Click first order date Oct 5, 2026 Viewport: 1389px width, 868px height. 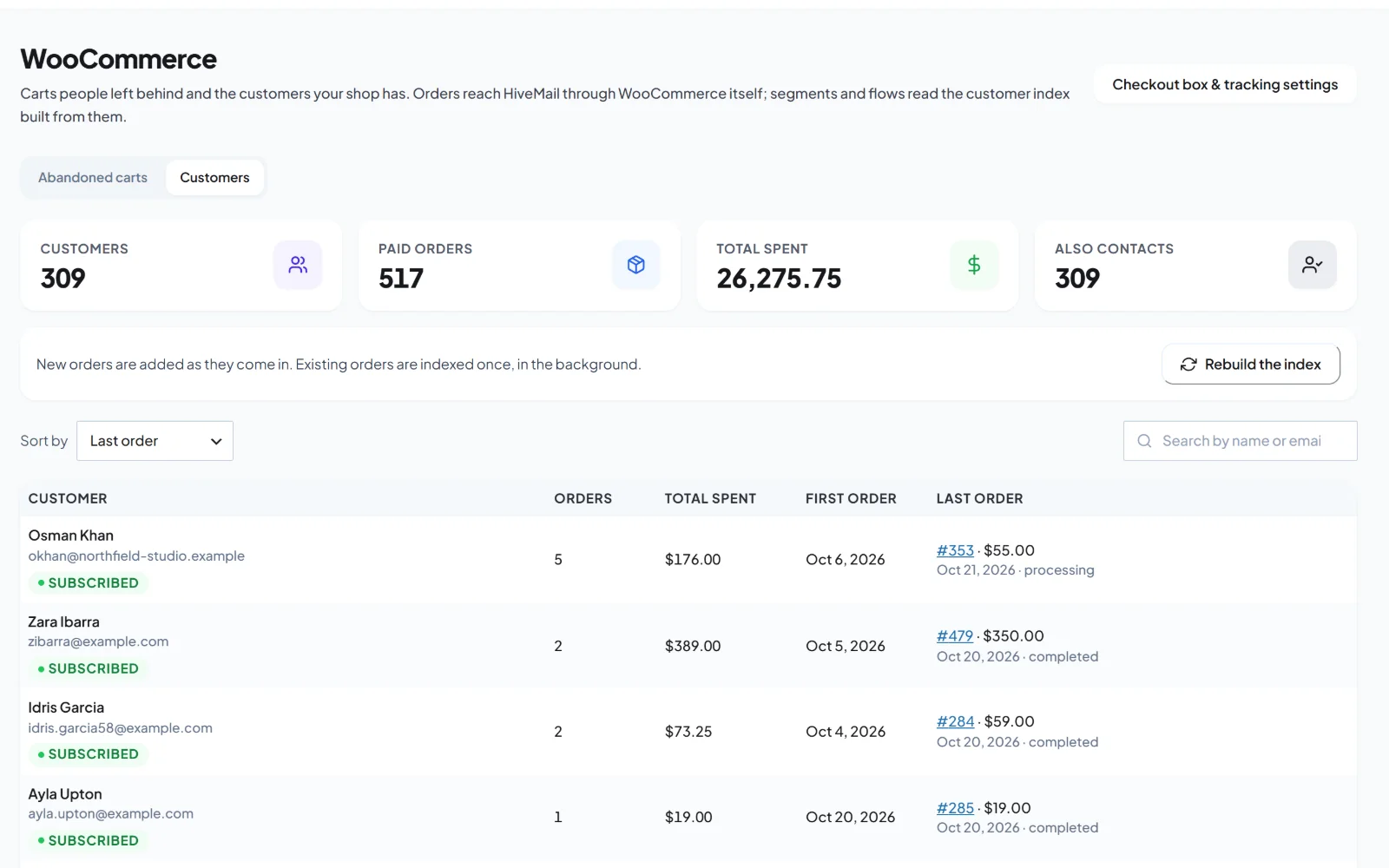(846, 647)
